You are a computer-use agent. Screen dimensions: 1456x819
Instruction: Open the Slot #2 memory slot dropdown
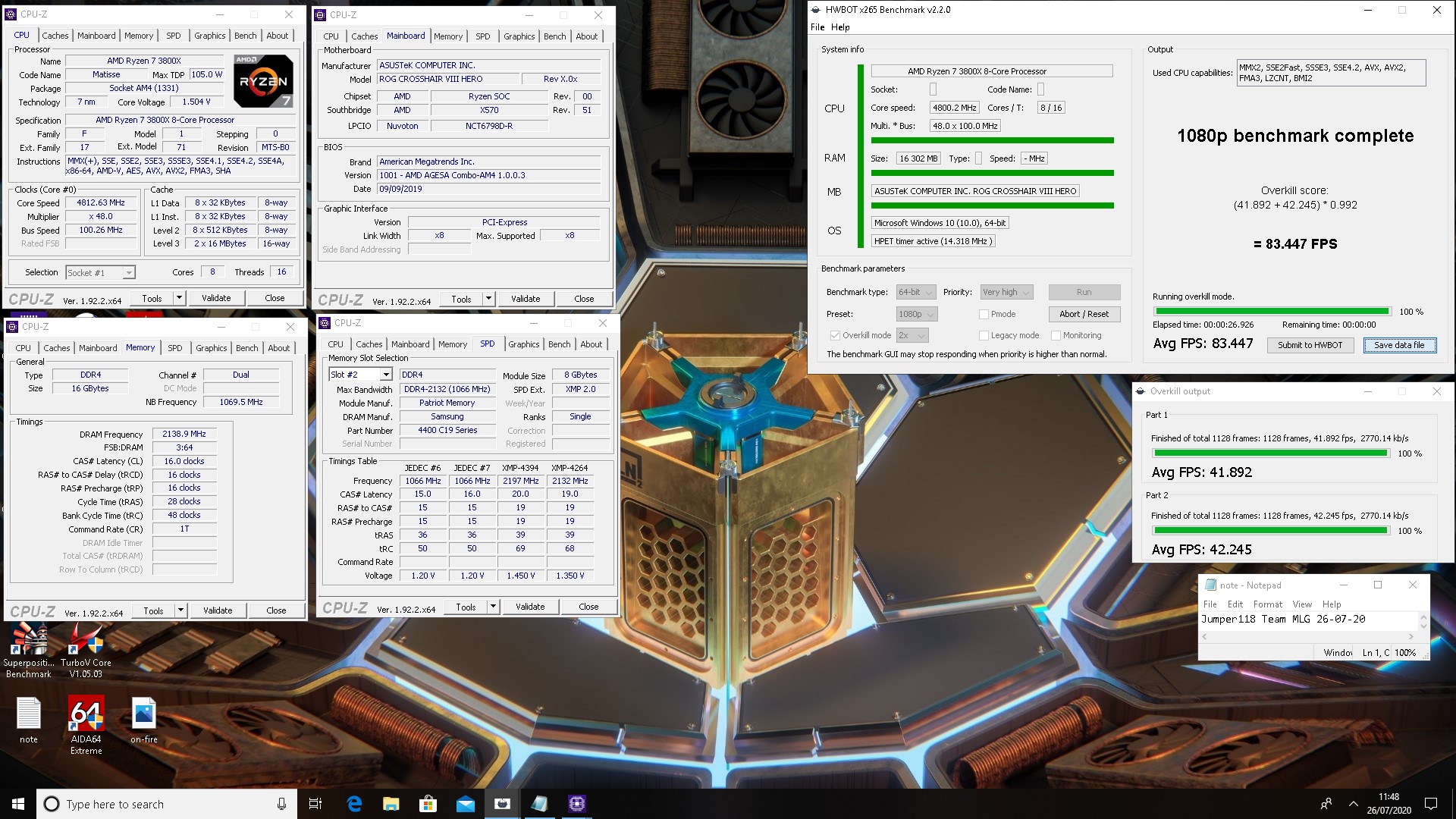tap(360, 375)
